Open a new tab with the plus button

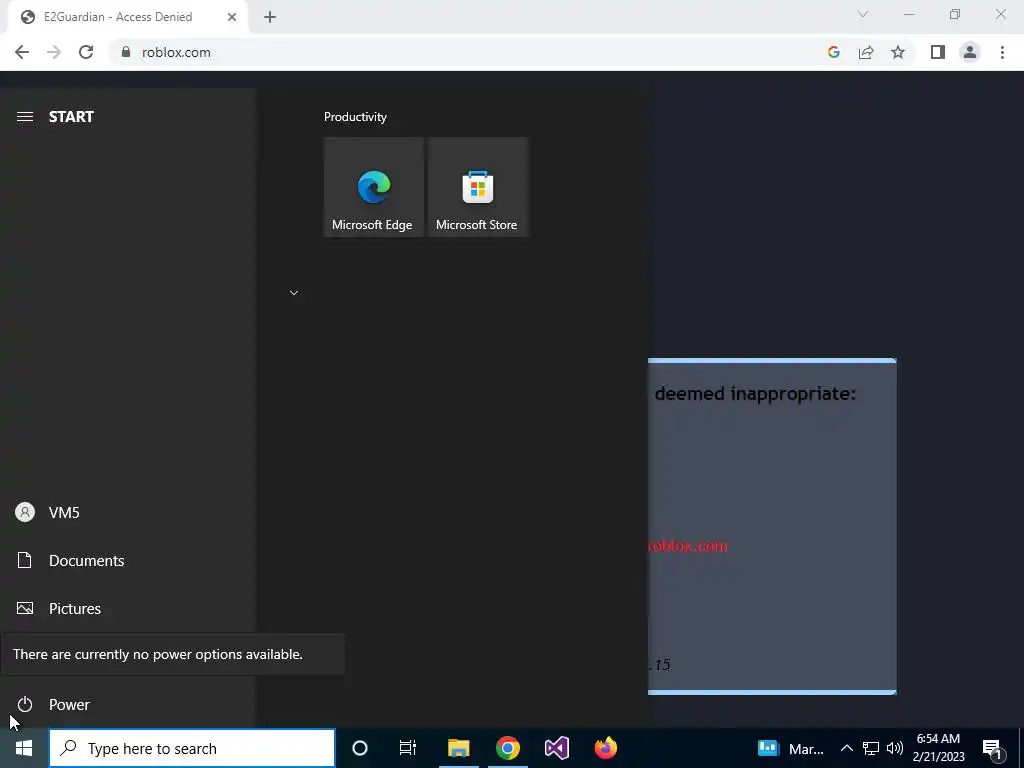point(270,17)
